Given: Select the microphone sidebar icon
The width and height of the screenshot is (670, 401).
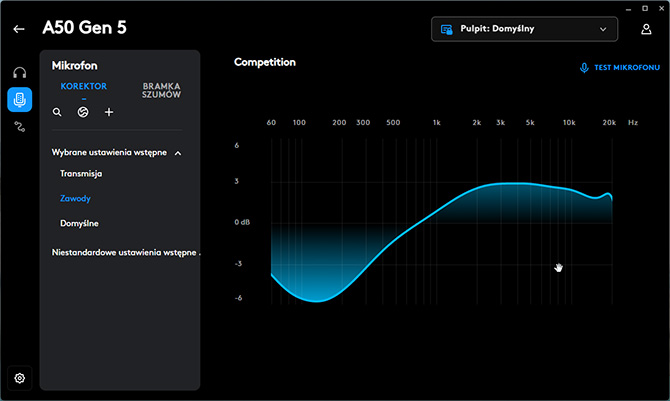Looking at the screenshot, I should [x=20, y=100].
